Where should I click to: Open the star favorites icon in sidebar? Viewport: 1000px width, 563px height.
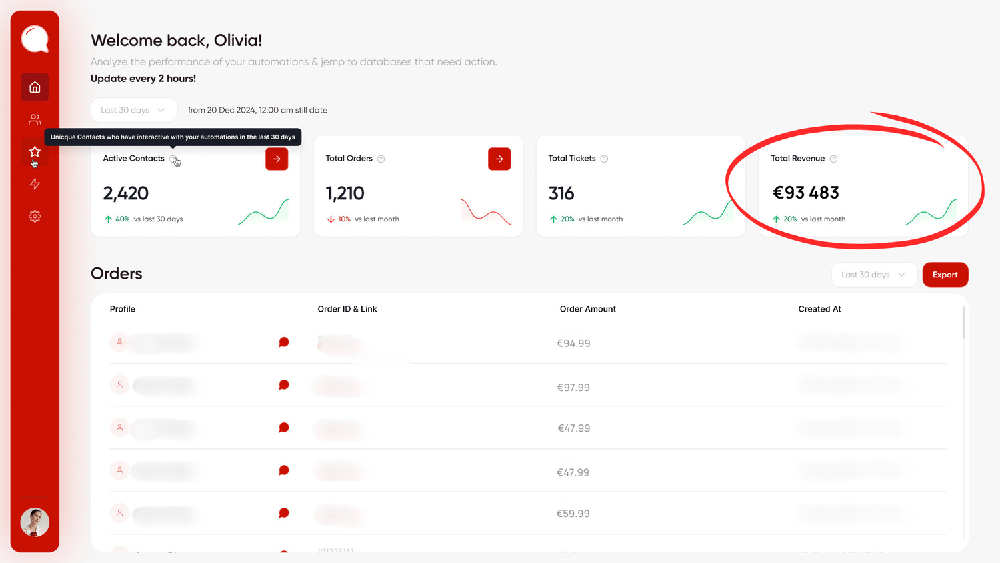click(x=34, y=152)
